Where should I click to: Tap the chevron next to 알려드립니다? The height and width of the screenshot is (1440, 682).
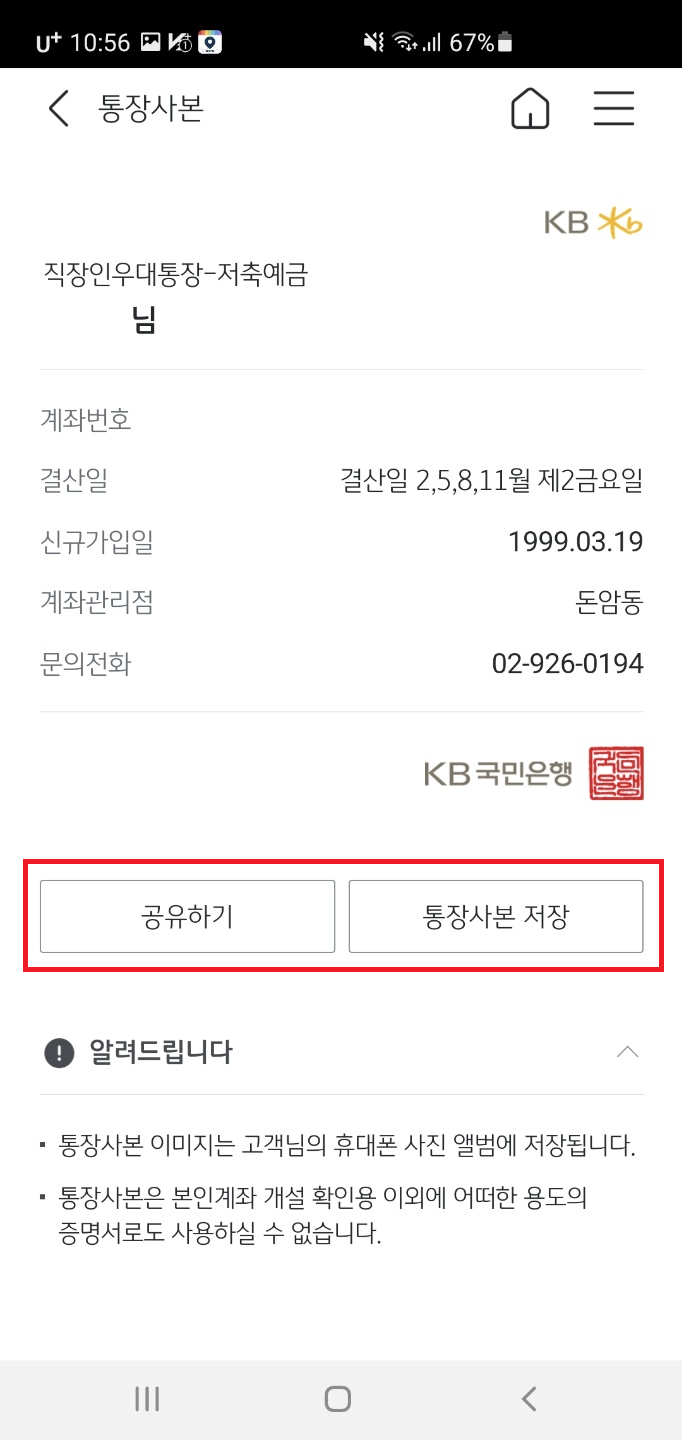[x=628, y=1052]
